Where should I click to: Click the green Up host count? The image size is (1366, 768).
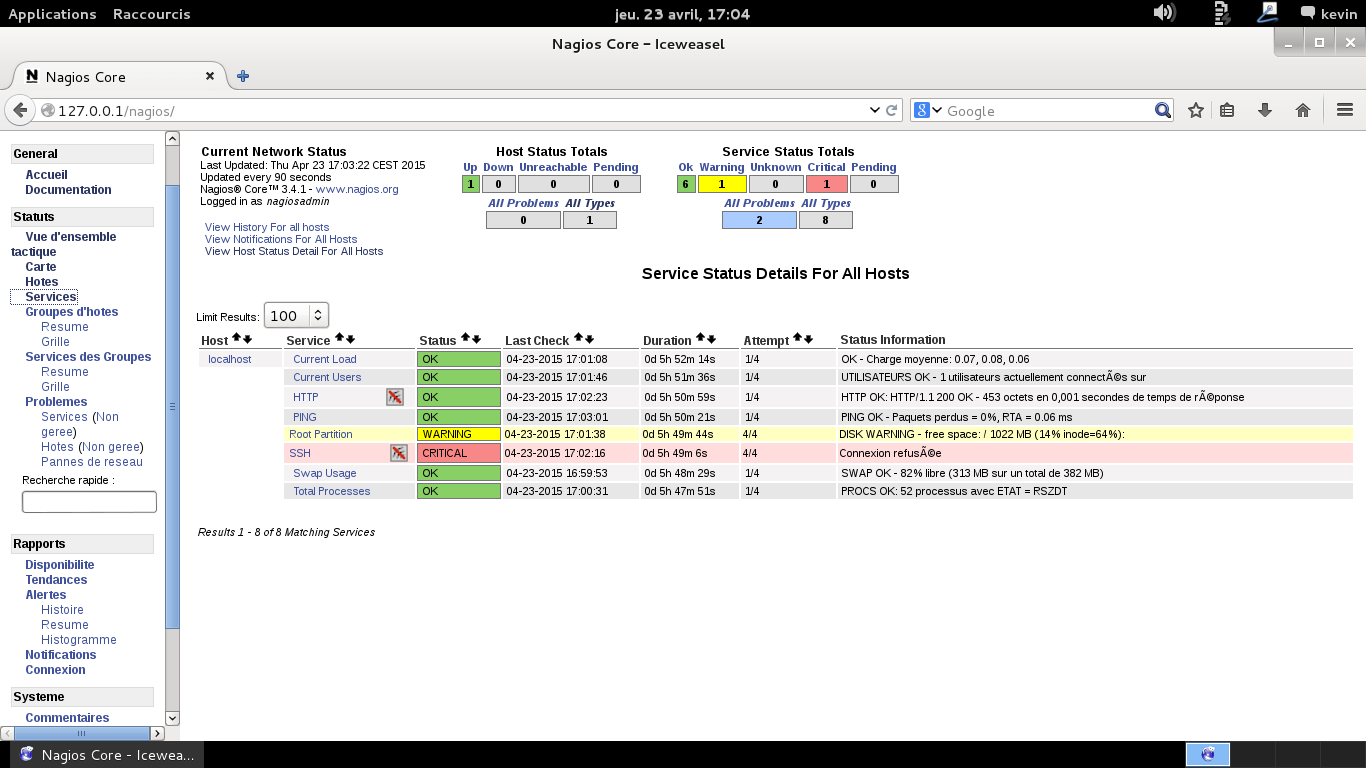coord(471,184)
